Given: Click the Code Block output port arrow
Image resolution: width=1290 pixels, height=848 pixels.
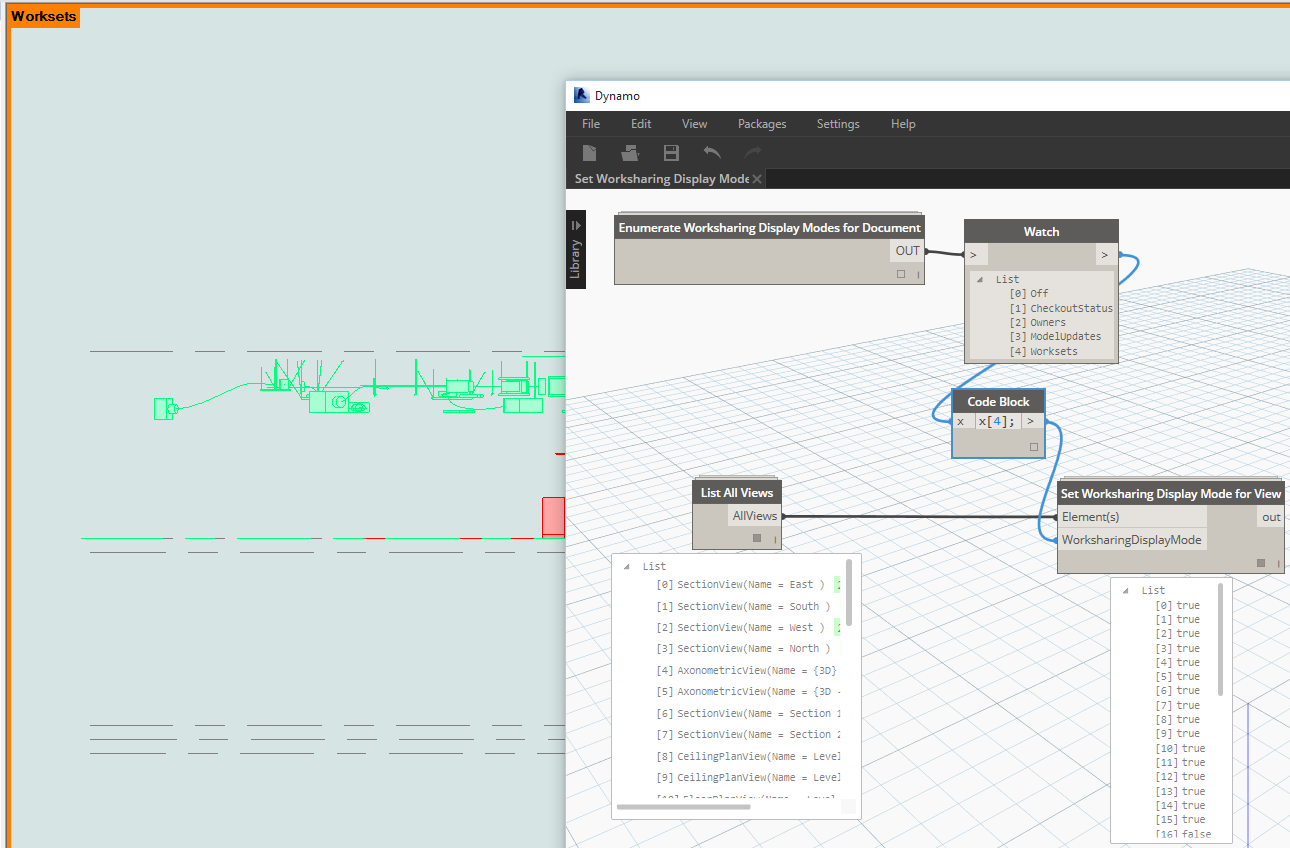Looking at the screenshot, I should (1030, 421).
